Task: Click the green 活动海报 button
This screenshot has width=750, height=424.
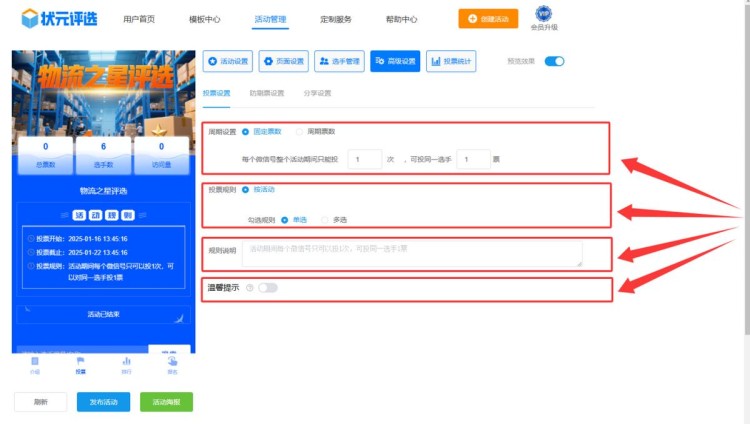Action: coord(166,402)
